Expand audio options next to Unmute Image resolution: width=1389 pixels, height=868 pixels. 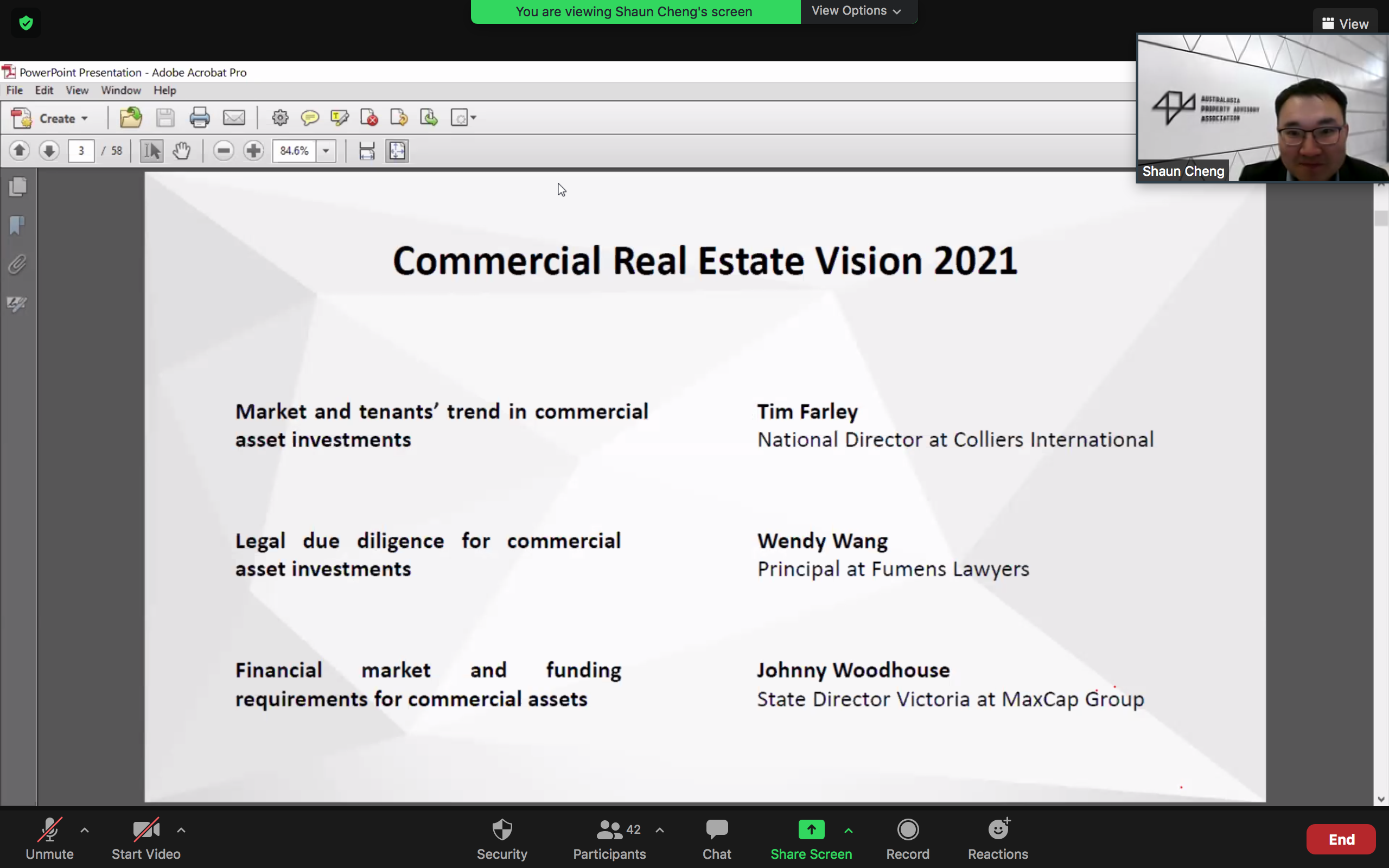(x=85, y=829)
